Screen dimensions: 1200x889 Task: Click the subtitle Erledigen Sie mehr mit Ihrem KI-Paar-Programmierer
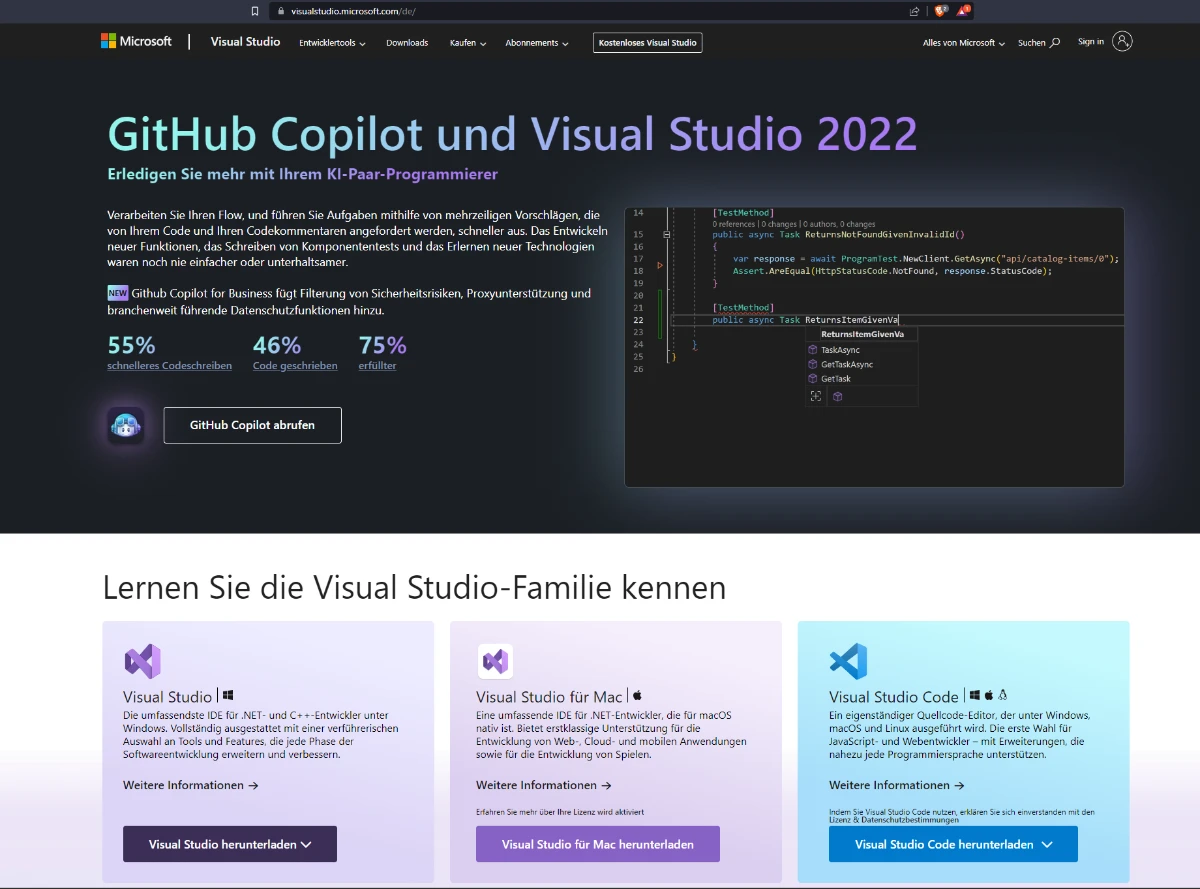point(303,174)
